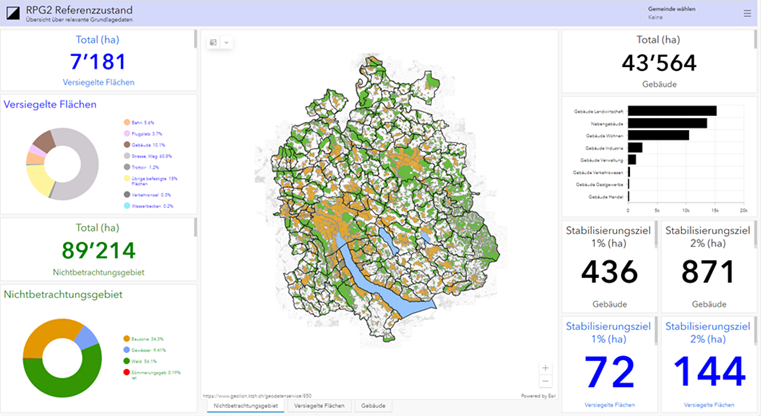761x416 pixels.
Task: Click the Gebäude Wohnen bar
Action: (659, 135)
